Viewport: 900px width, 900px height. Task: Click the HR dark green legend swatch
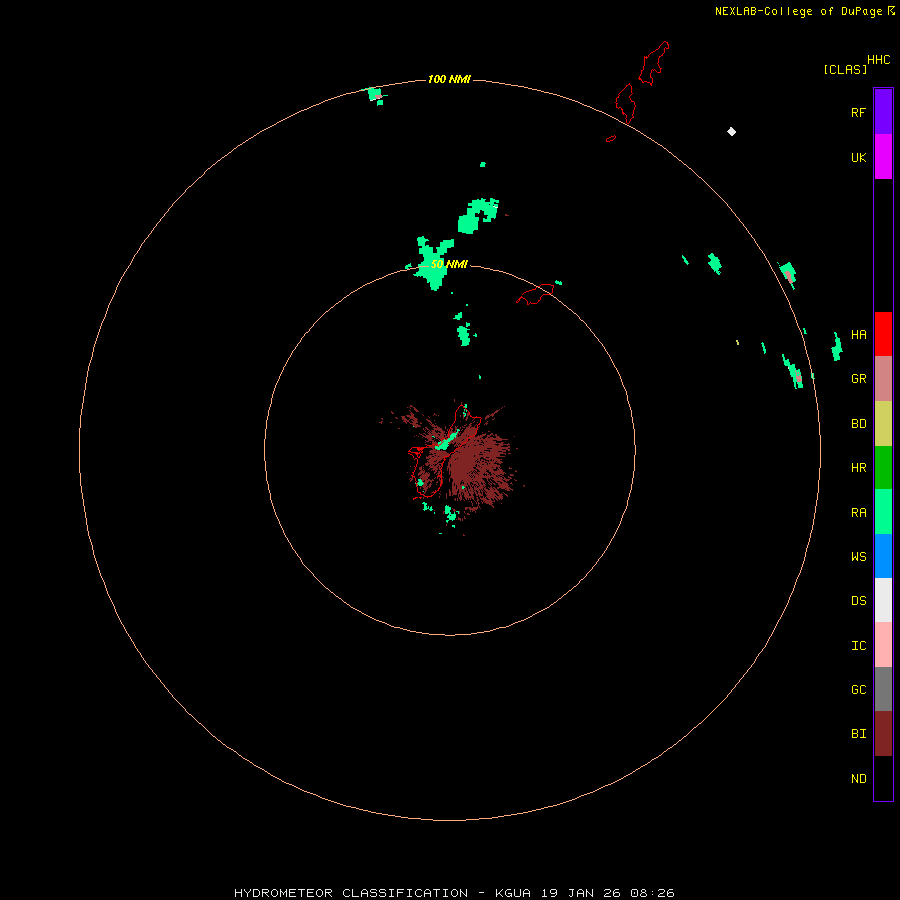click(883, 468)
